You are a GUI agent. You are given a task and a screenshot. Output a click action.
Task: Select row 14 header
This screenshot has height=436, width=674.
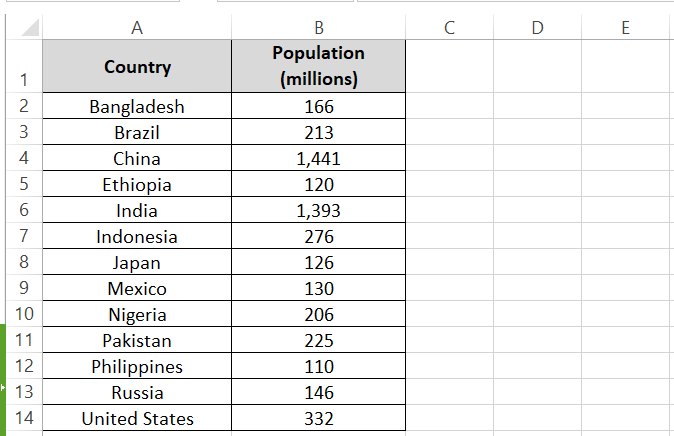pos(25,419)
